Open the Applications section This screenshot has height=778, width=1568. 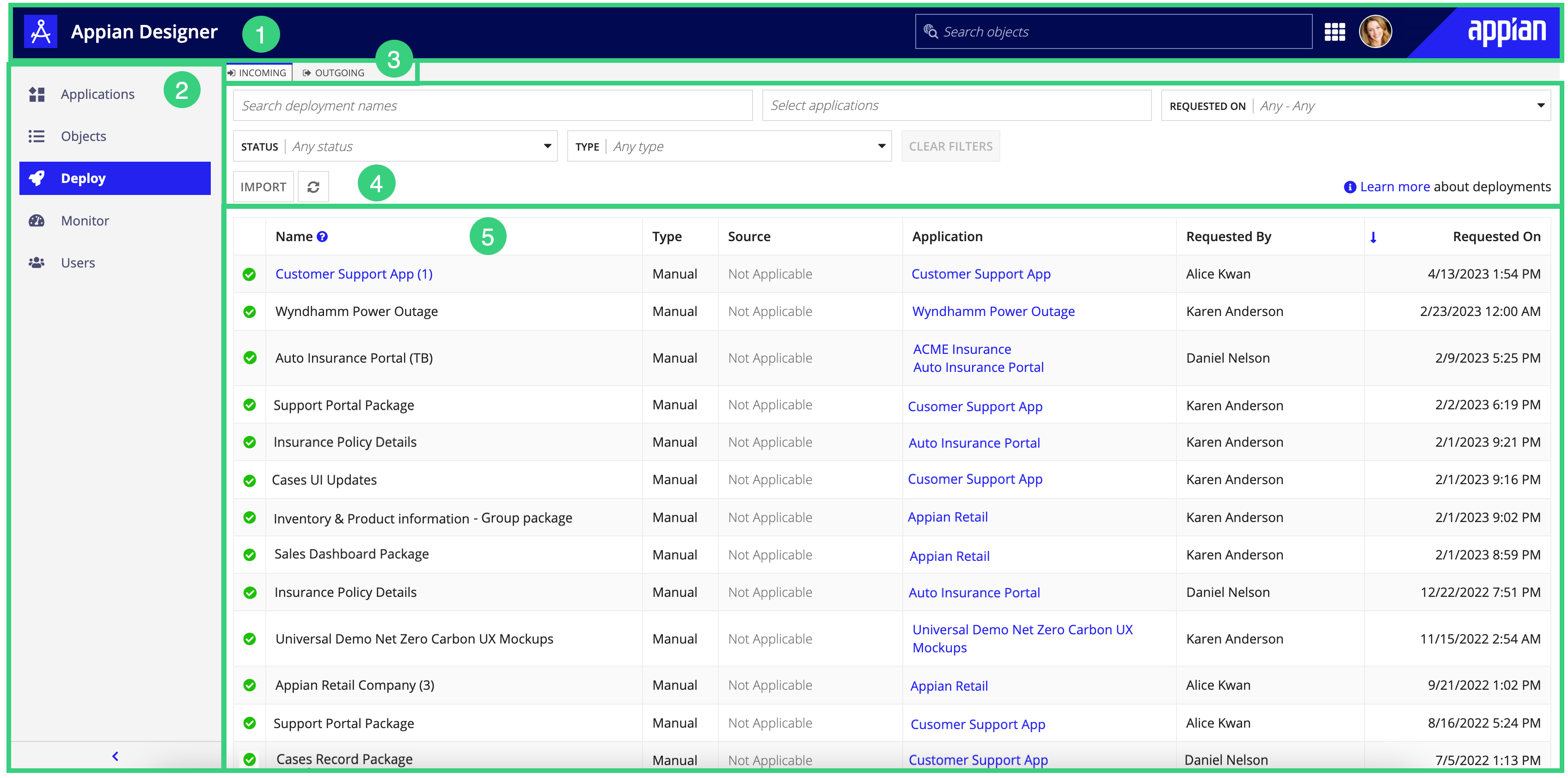pos(98,94)
